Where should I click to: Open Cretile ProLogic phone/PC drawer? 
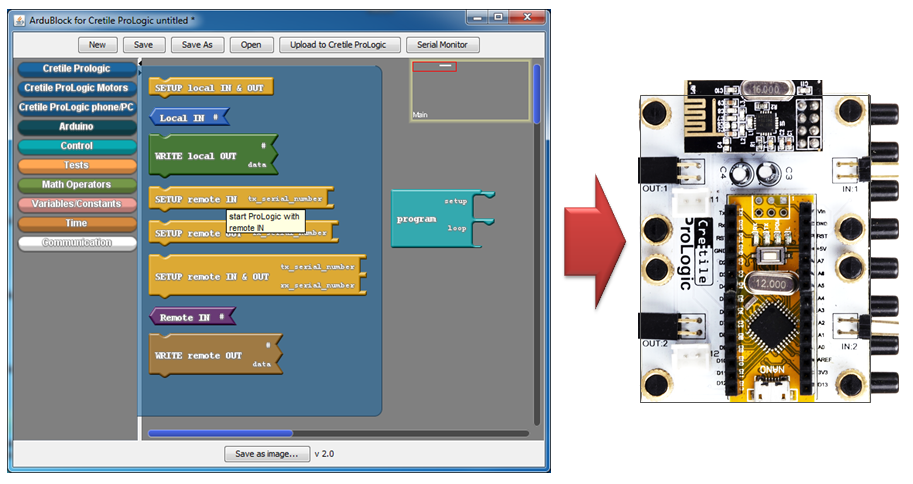[x=77, y=107]
